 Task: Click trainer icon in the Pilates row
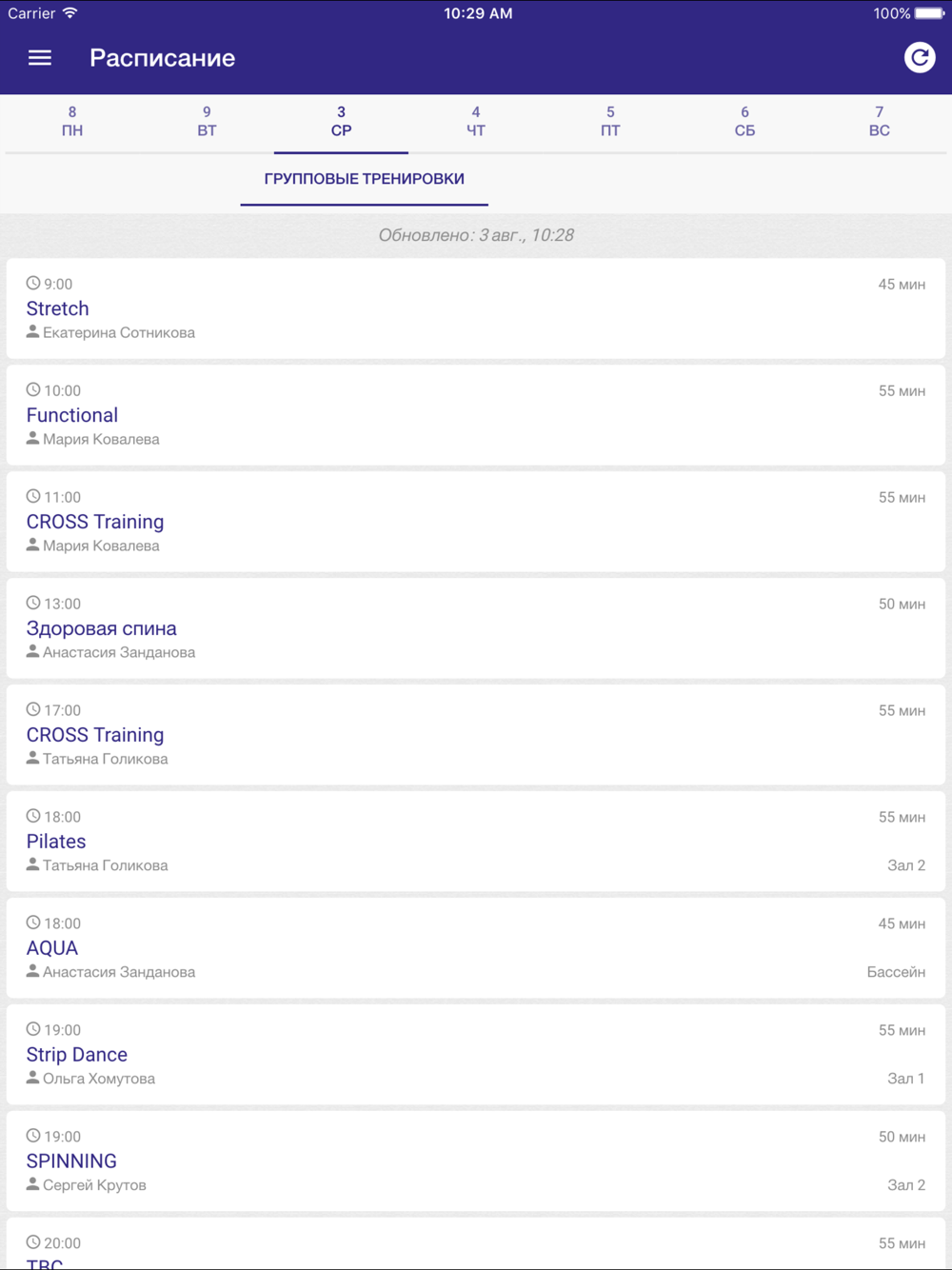pyautogui.click(x=32, y=864)
